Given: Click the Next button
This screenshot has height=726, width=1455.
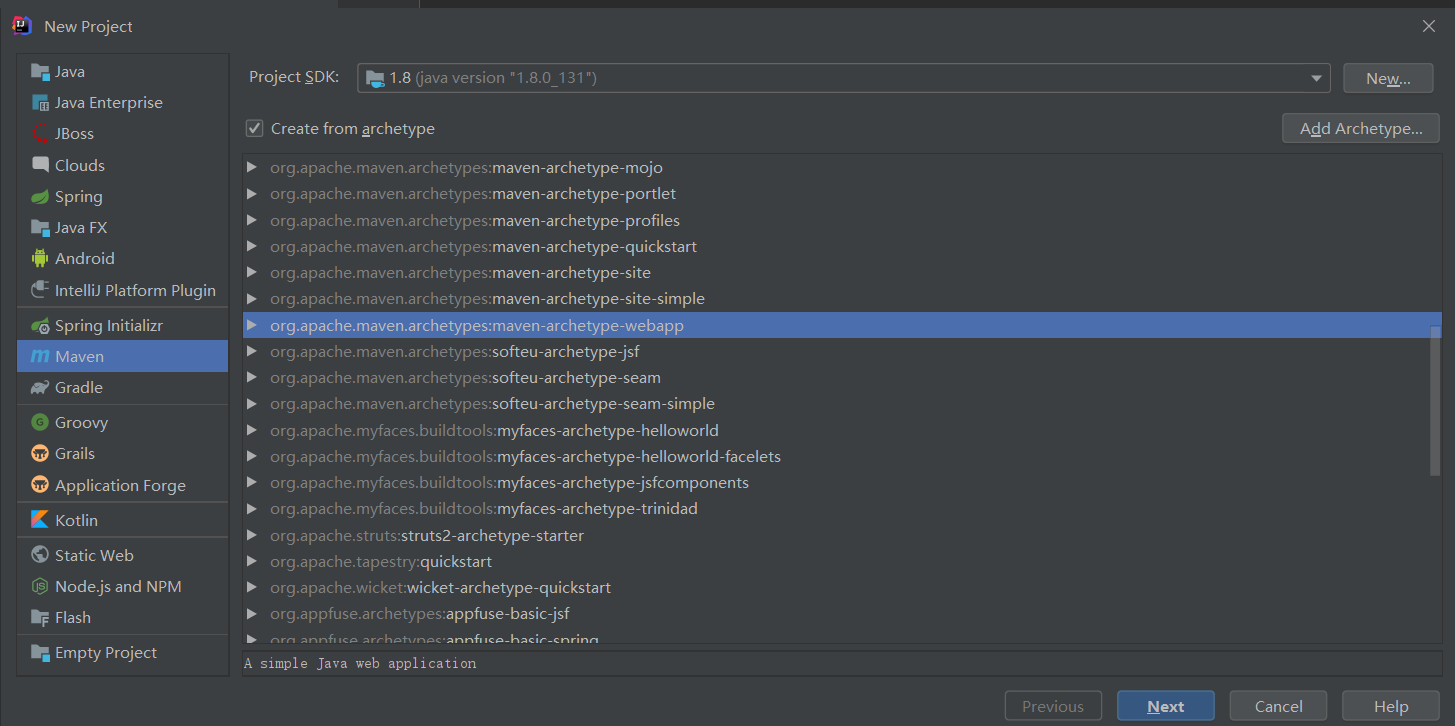Looking at the screenshot, I should [1166, 706].
